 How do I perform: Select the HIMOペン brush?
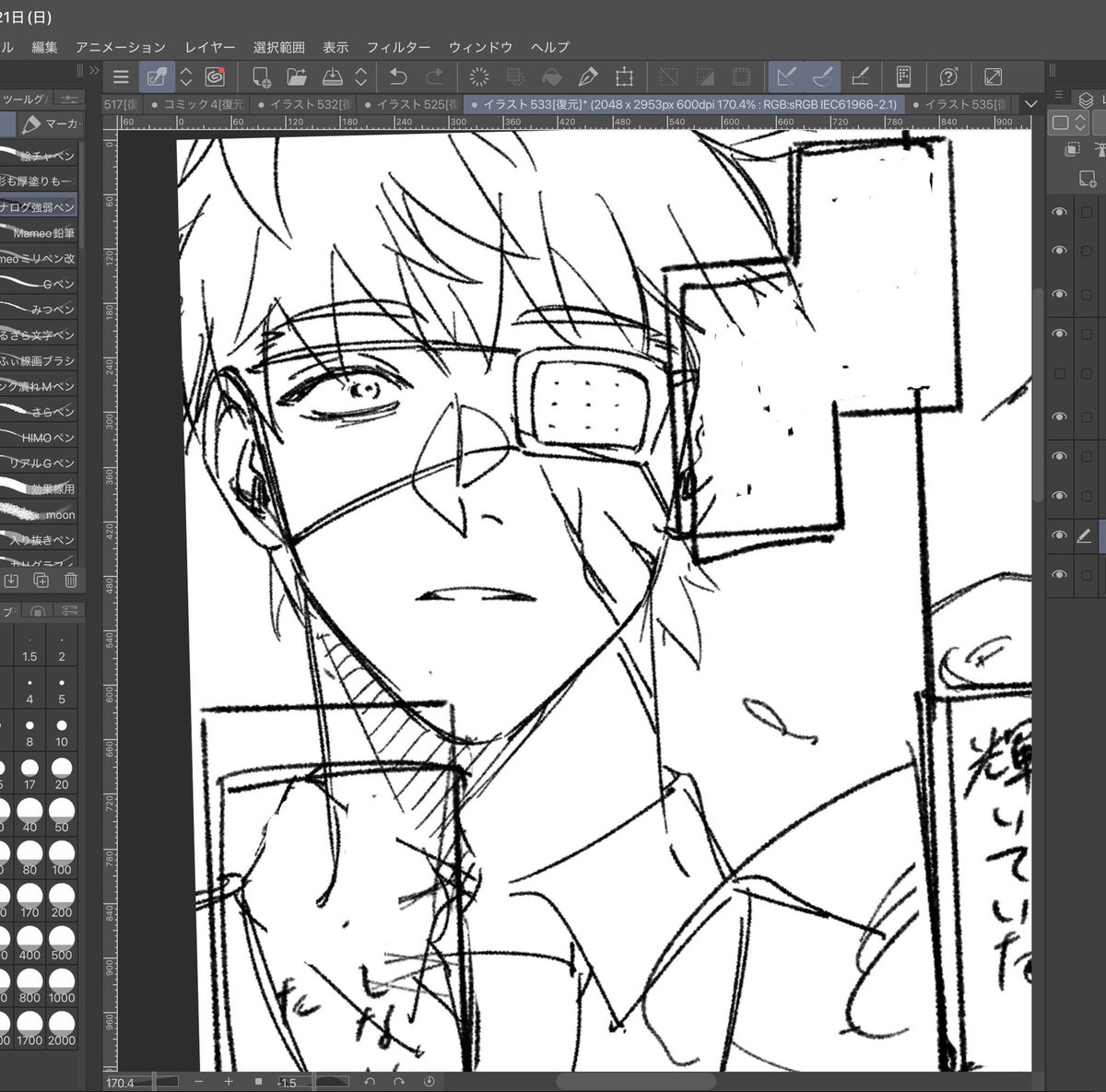click(39, 438)
